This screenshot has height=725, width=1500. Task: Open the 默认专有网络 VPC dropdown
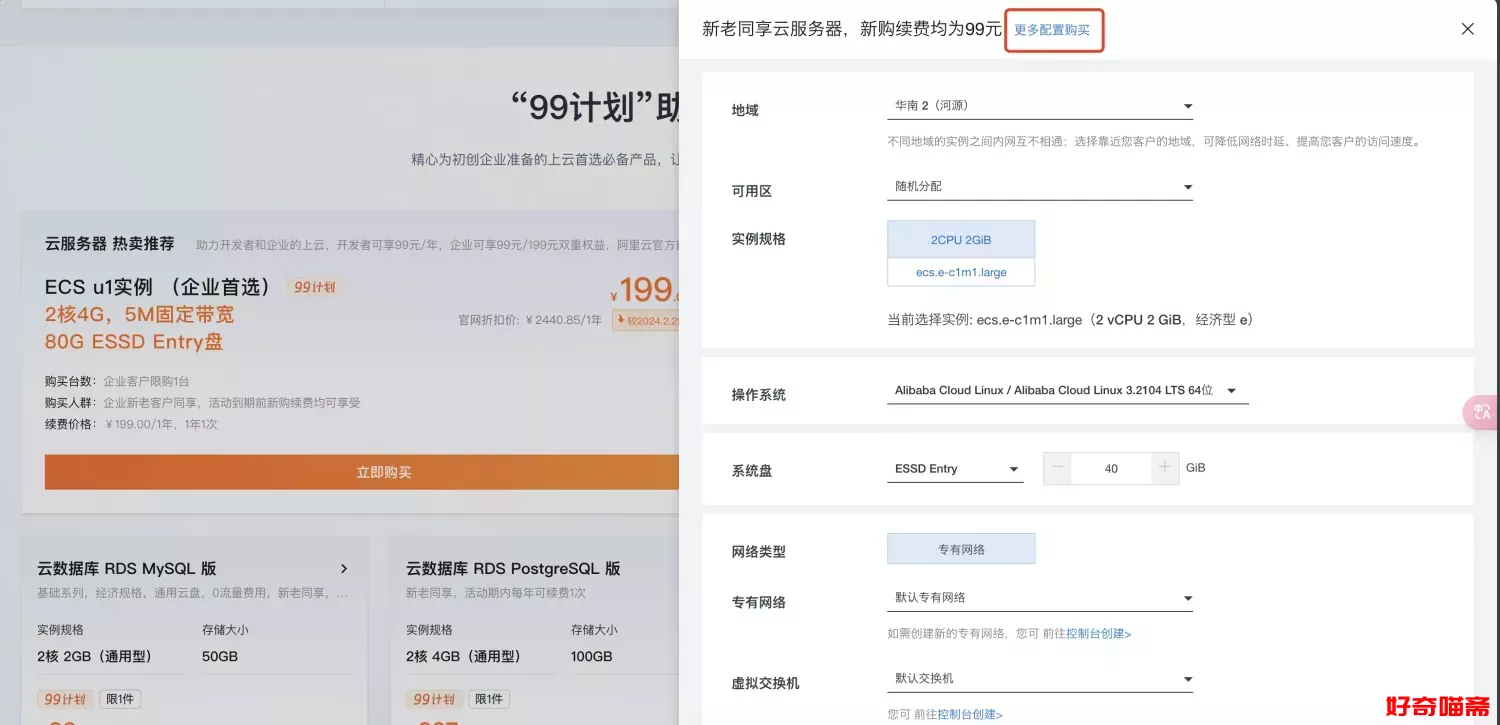point(1039,598)
